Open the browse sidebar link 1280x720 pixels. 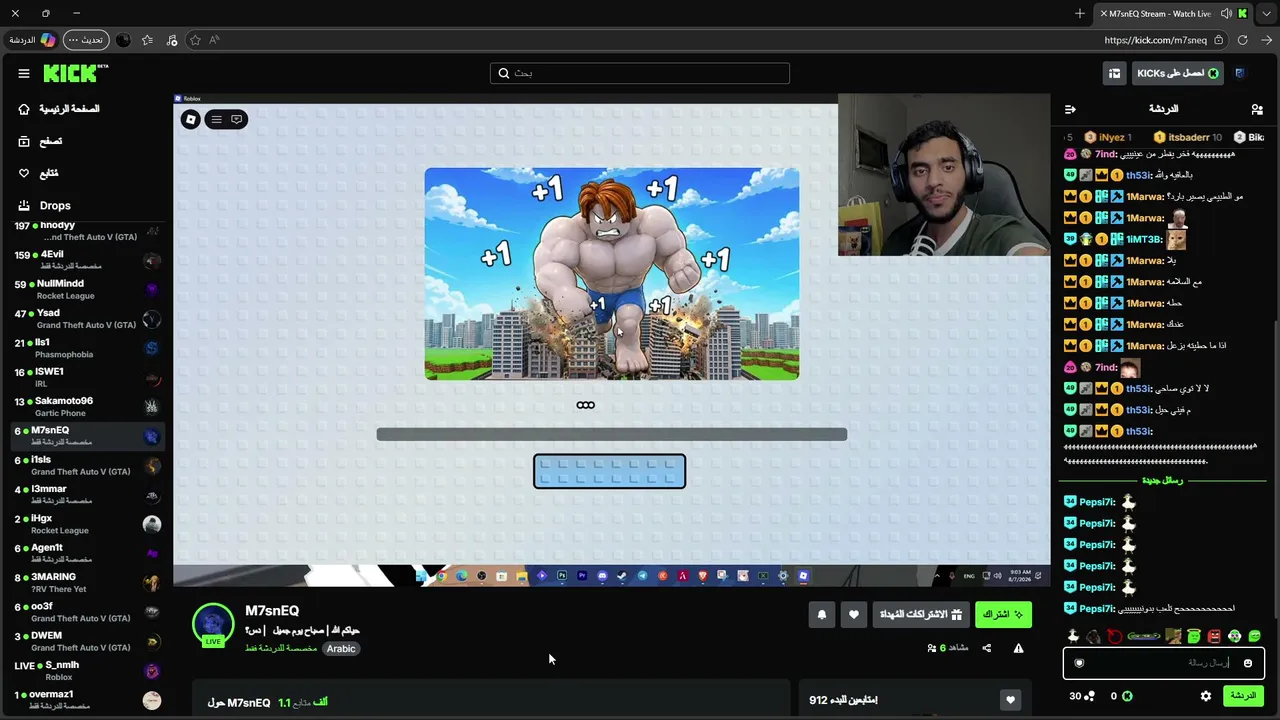pyautogui.click(x=40, y=141)
